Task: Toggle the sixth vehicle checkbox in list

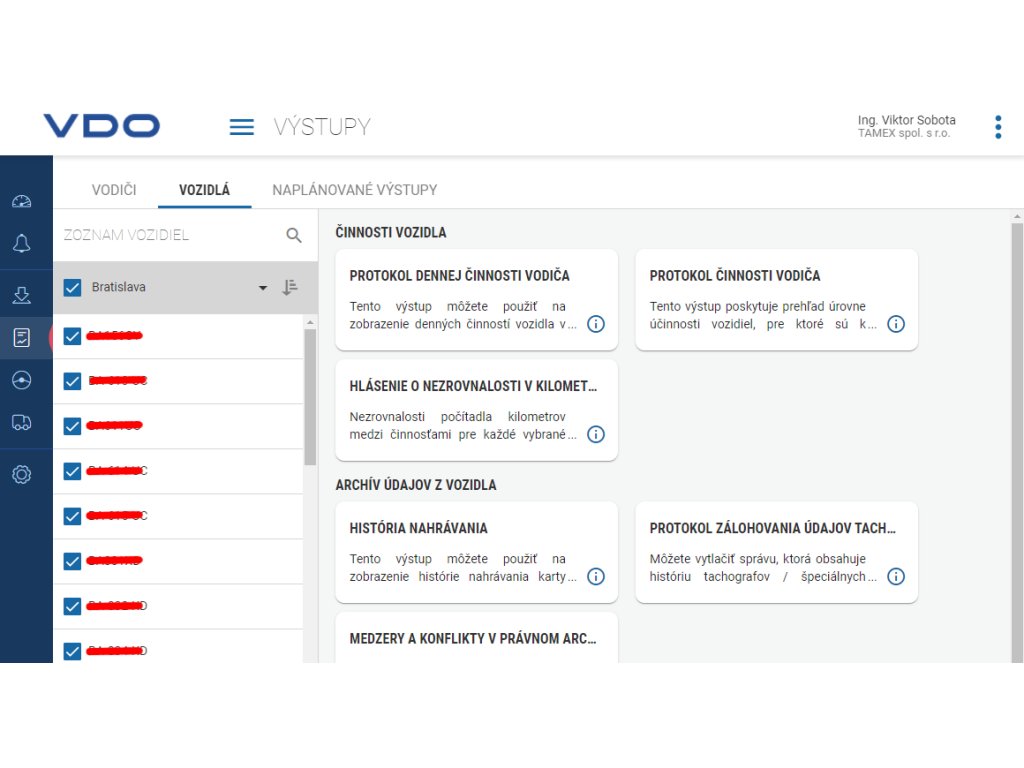Action: point(72,562)
